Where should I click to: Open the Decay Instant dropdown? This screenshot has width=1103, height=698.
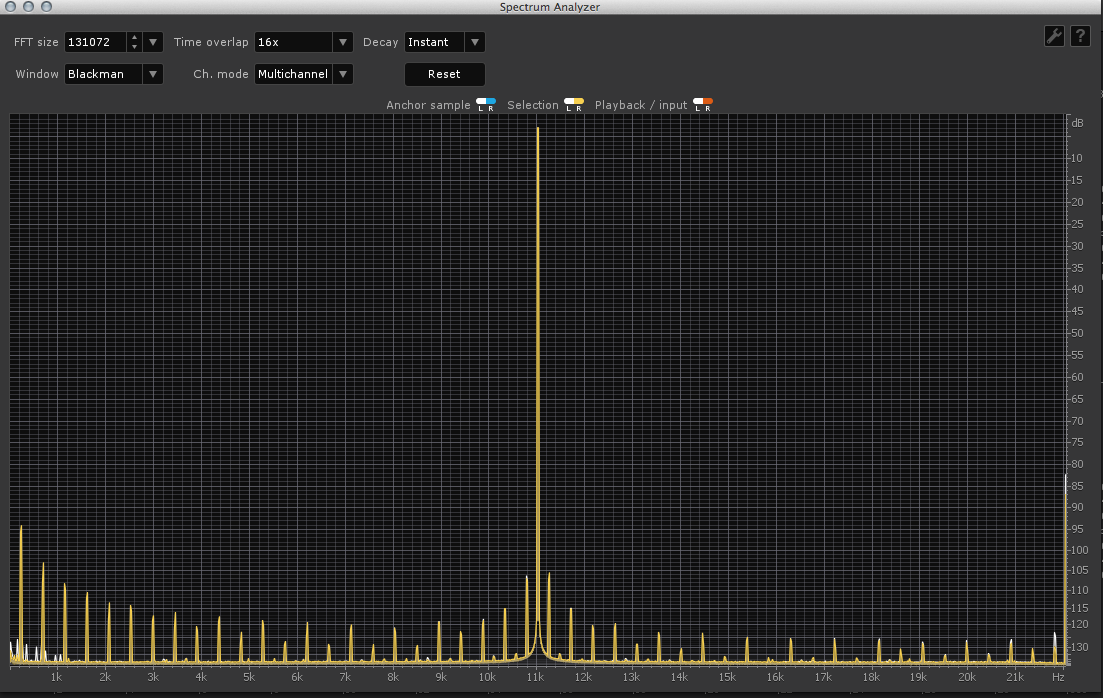(444, 42)
